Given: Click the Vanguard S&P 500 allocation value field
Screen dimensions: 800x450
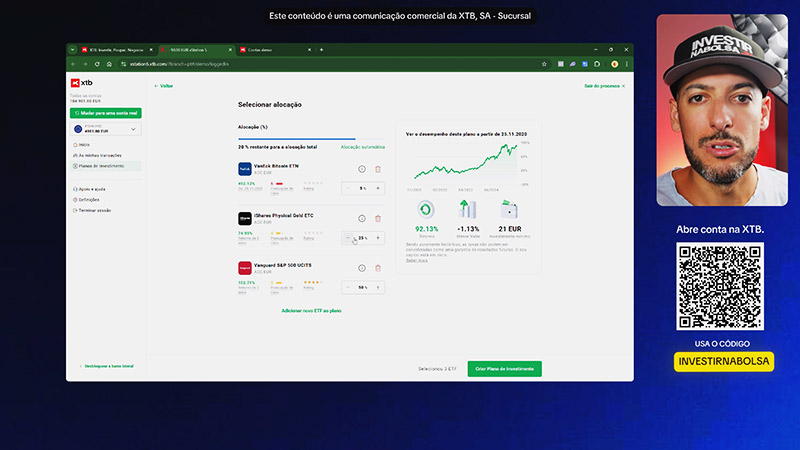Looking at the screenshot, I should (x=363, y=287).
